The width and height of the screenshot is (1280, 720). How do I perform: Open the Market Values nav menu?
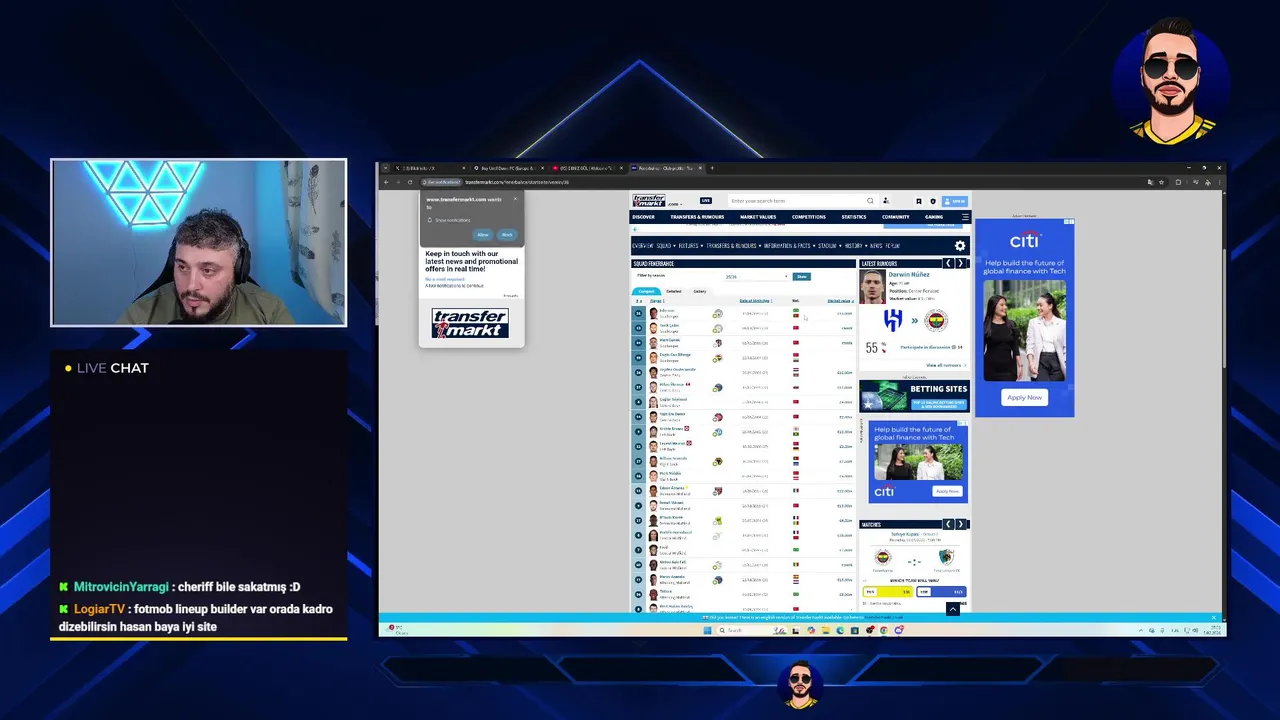click(x=758, y=217)
